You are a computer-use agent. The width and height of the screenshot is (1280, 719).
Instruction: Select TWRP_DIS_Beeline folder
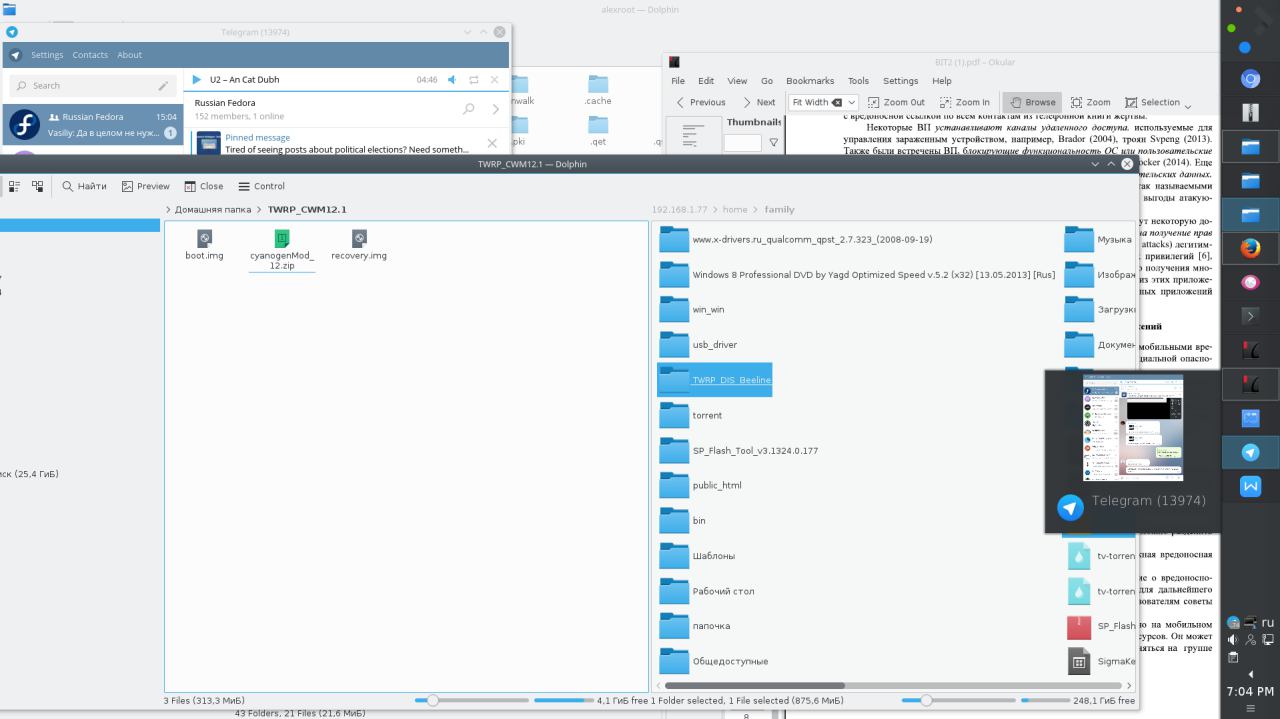coord(715,380)
